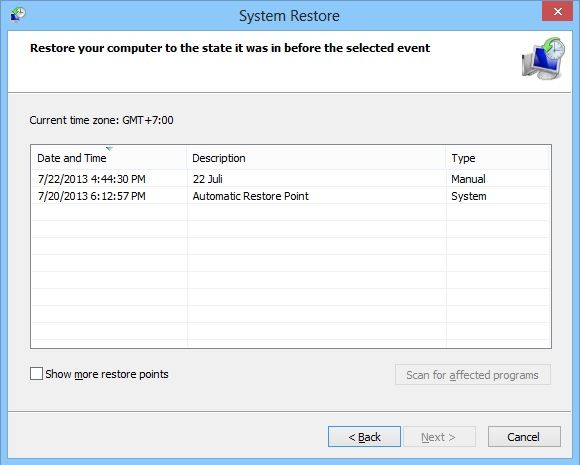Click the System type cell
The image size is (580, 465).
click(469, 196)
